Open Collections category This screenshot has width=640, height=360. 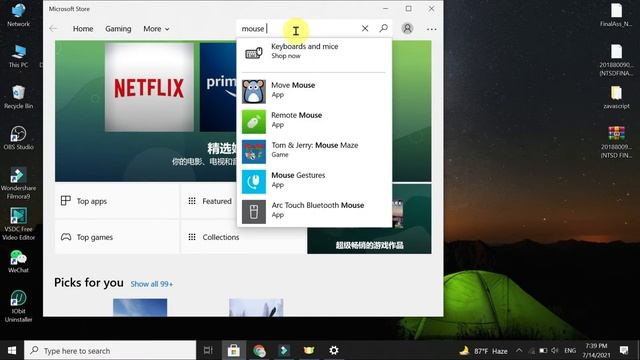[243, 237]
